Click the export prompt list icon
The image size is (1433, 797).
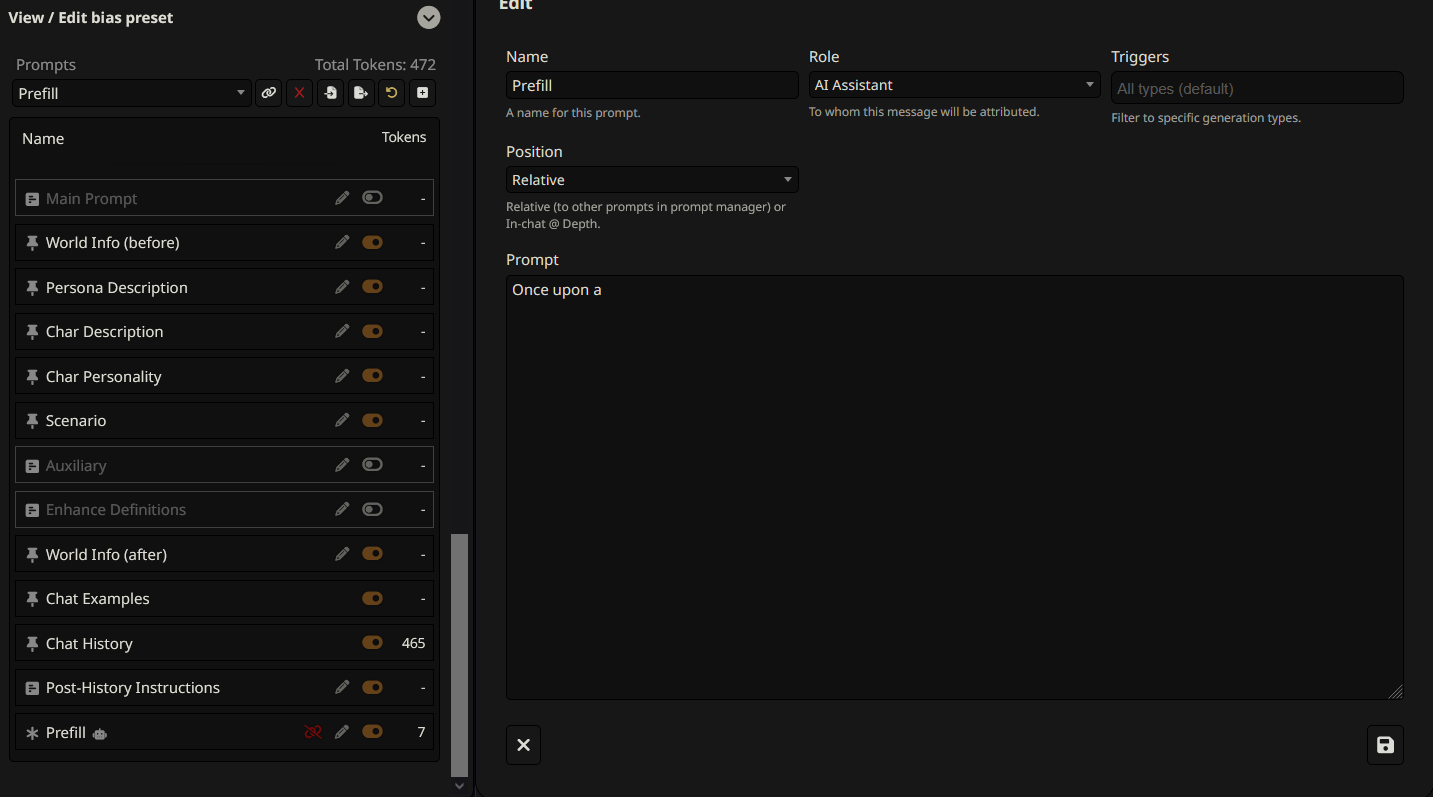(x=361, y=93)
